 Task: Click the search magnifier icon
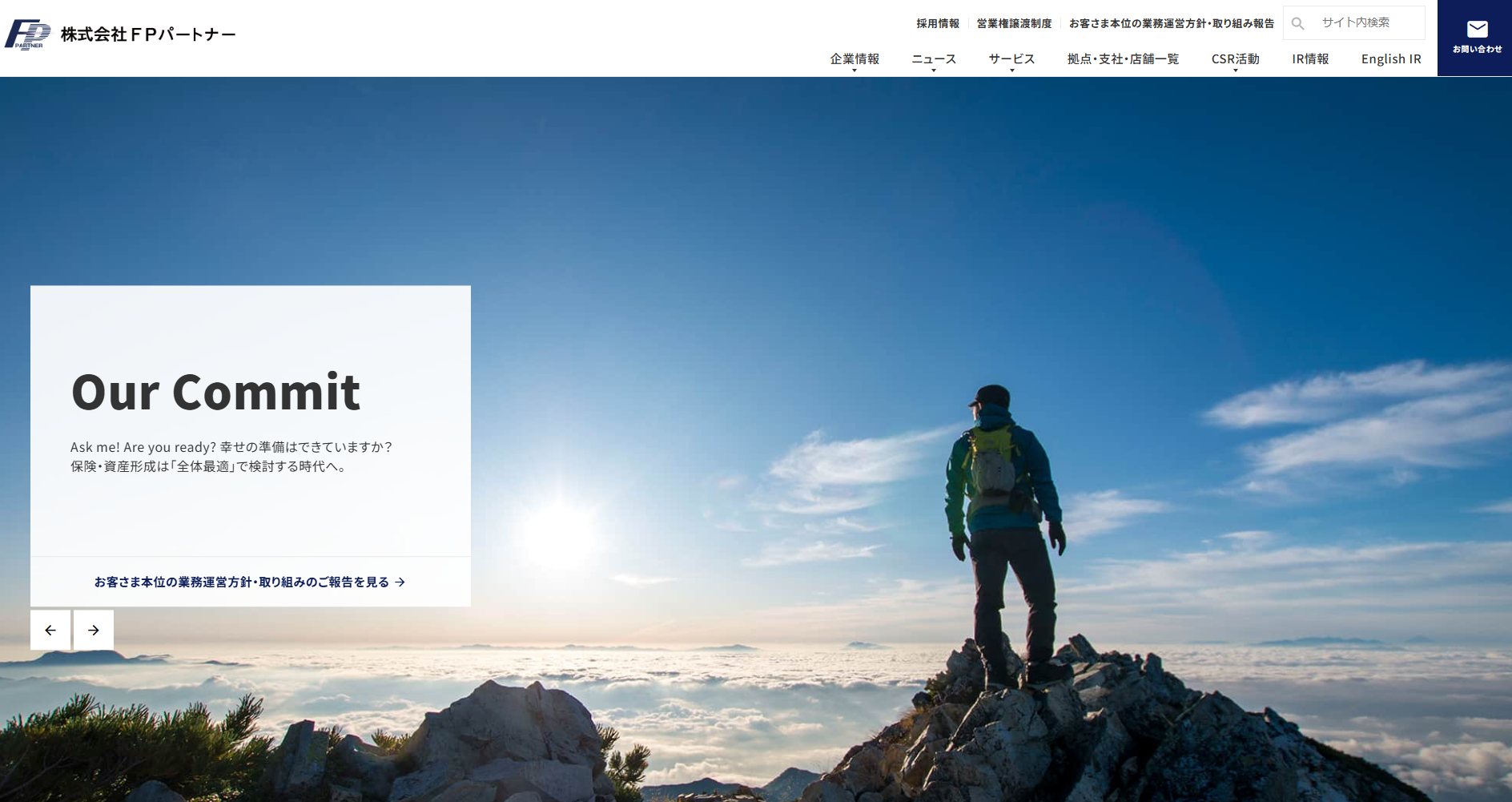1298,23
